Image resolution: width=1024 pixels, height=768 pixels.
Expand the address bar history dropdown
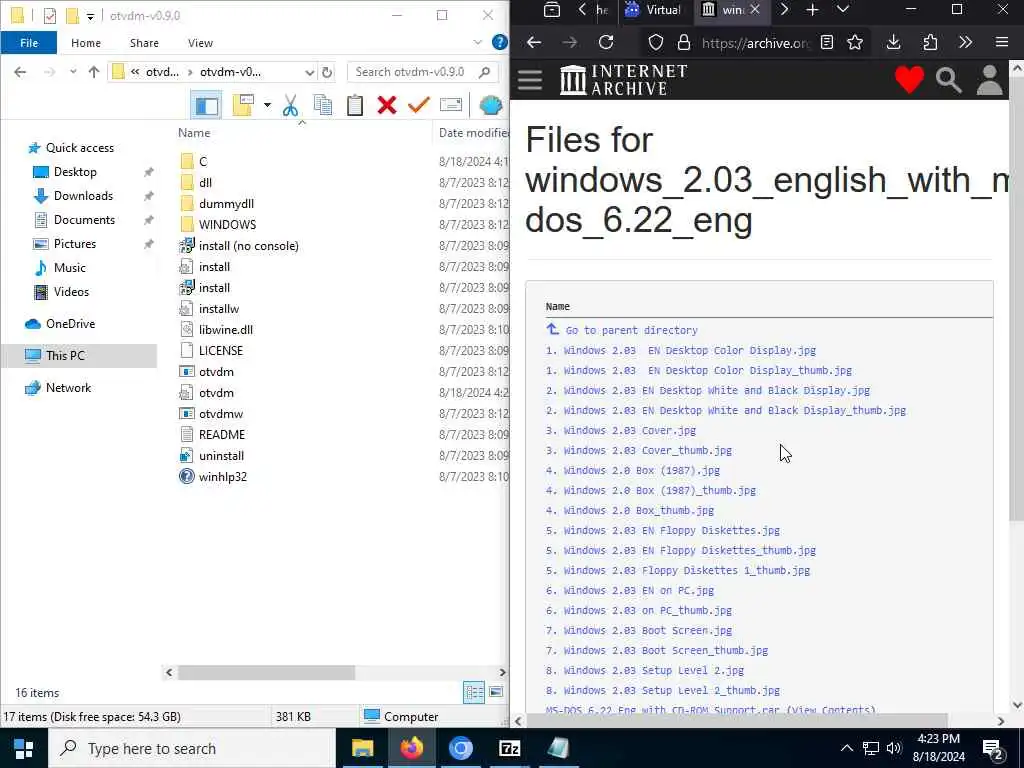(309, 72)
